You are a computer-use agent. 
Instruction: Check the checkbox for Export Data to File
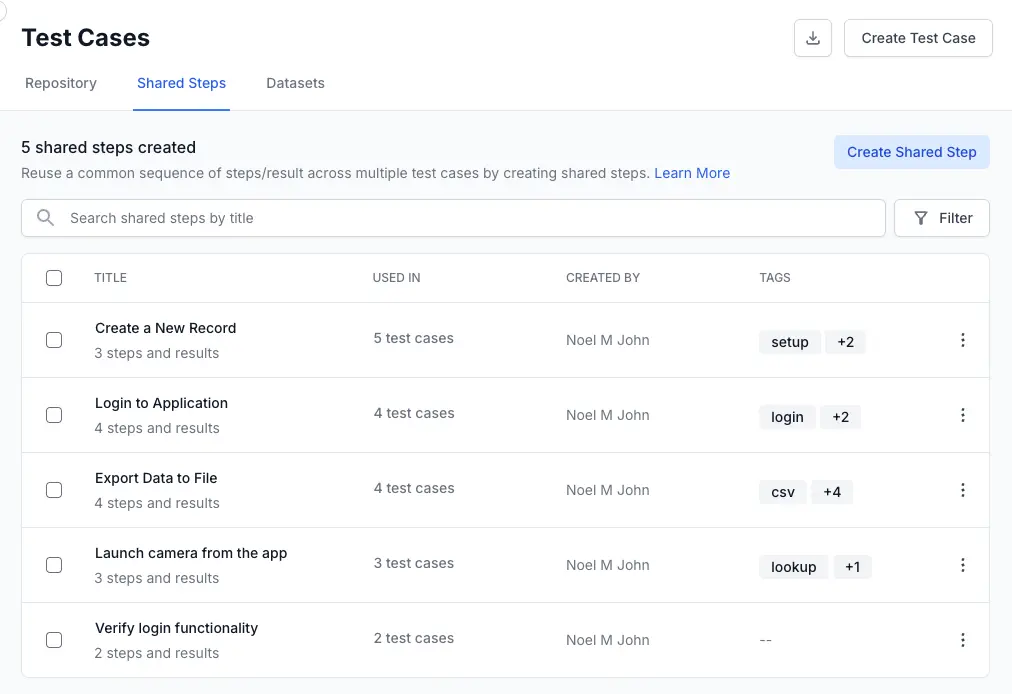[x=54, y=490]
